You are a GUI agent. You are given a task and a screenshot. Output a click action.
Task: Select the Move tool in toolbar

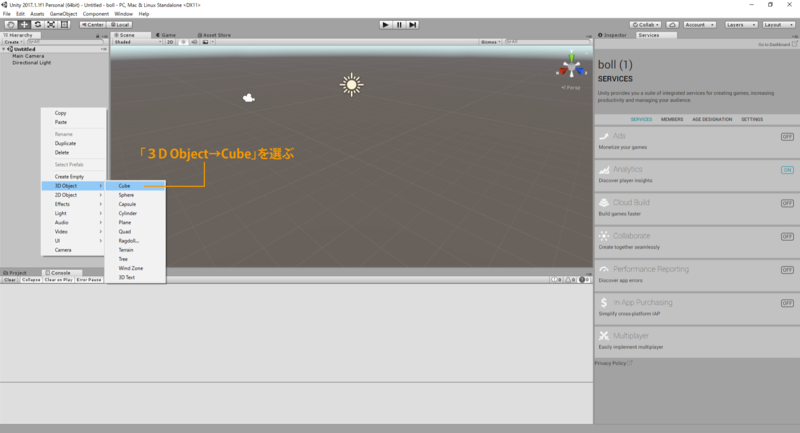24,24
